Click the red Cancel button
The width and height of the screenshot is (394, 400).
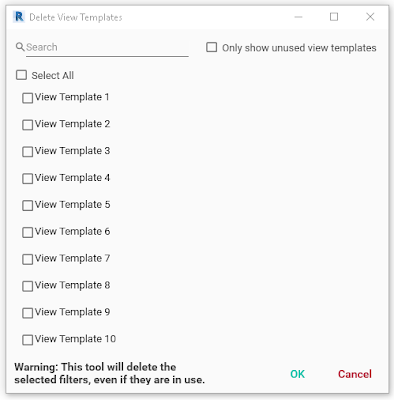(x=355, y=374)
